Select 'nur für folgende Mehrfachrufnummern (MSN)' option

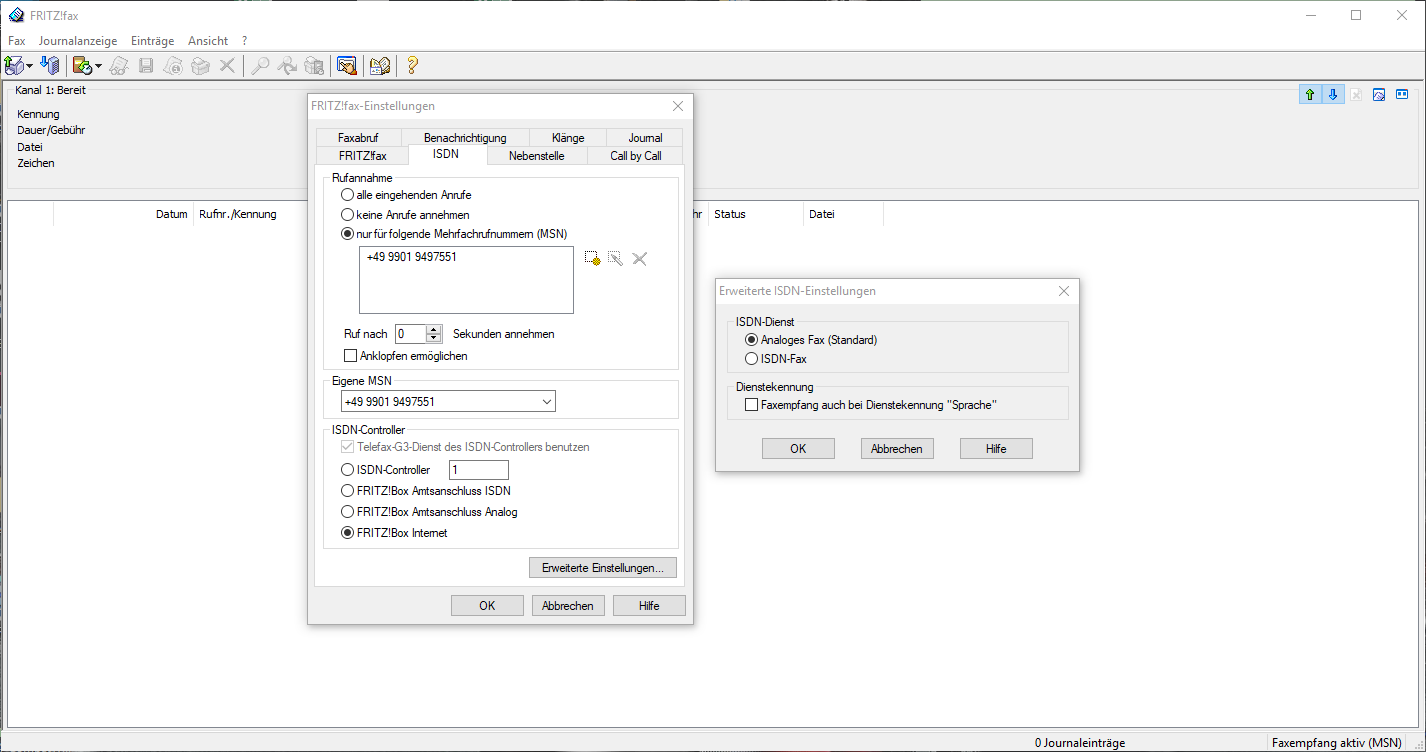pos(348,234)
